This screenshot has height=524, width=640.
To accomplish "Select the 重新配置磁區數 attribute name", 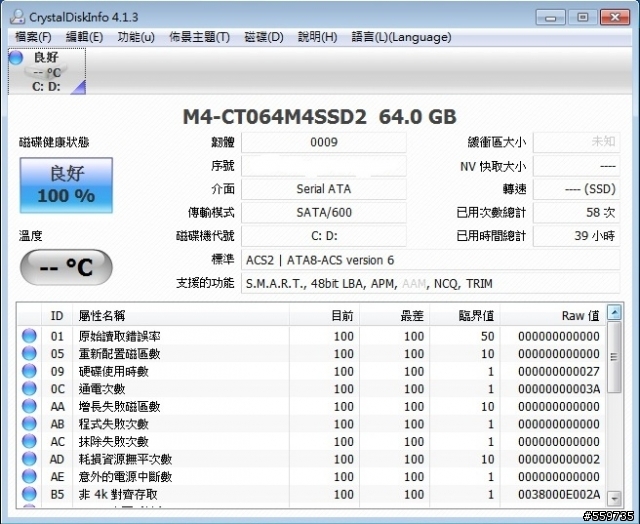I will coord(120,354).
